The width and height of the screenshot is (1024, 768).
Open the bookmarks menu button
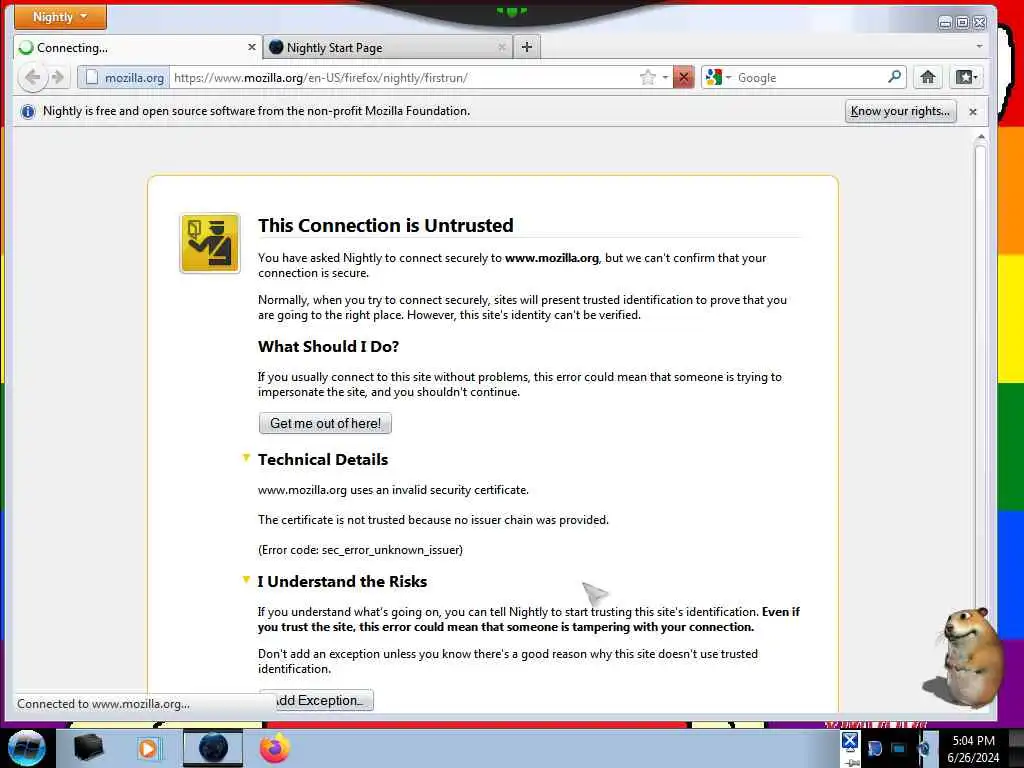coord(967,78)
